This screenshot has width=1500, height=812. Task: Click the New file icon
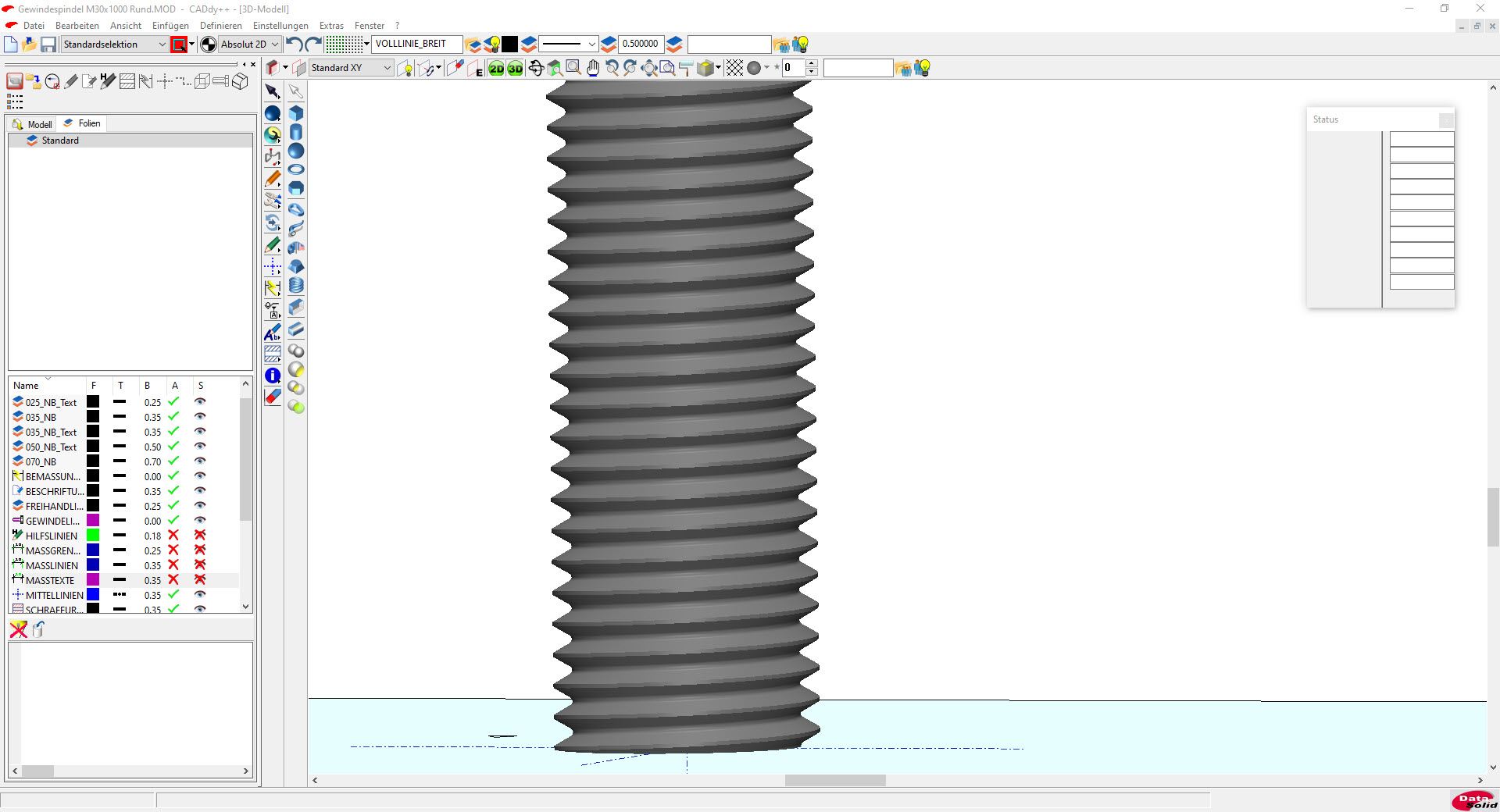[x=11, y=45]
